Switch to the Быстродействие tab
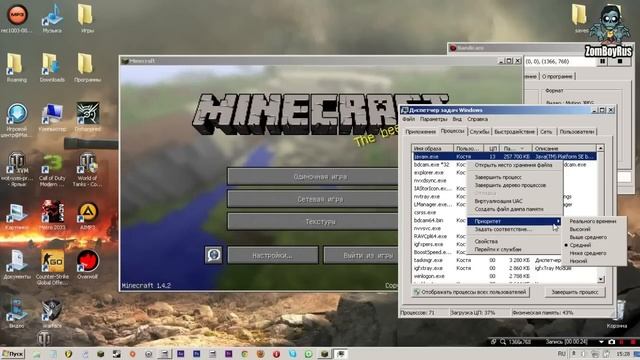Viewport: 640px width, 360px height. point(514,132)
